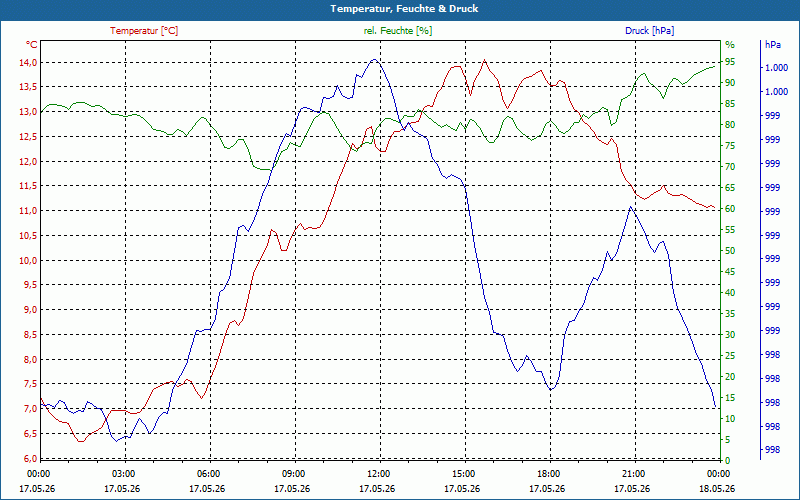The height and width of the screenshot is (500, 800).
Task: Click the '30' humidity axis value
Action: tap(730, 335)
